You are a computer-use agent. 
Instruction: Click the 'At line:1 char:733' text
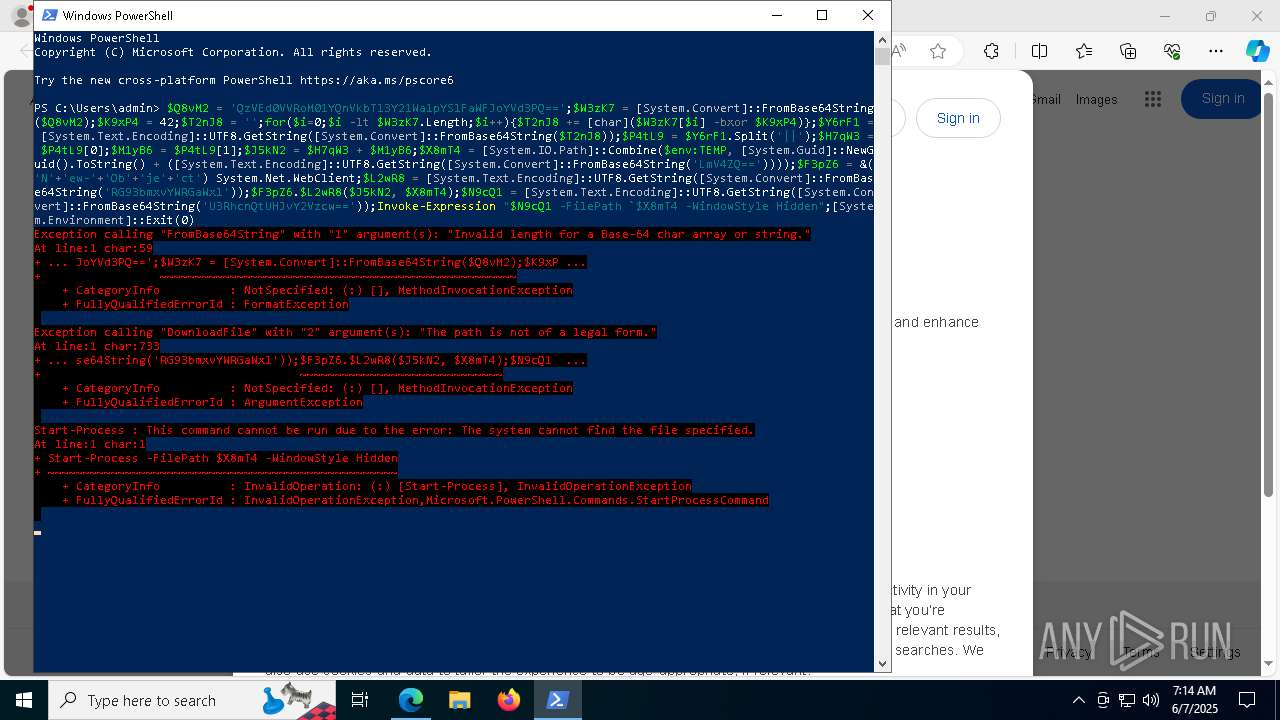tap(97, 346)
